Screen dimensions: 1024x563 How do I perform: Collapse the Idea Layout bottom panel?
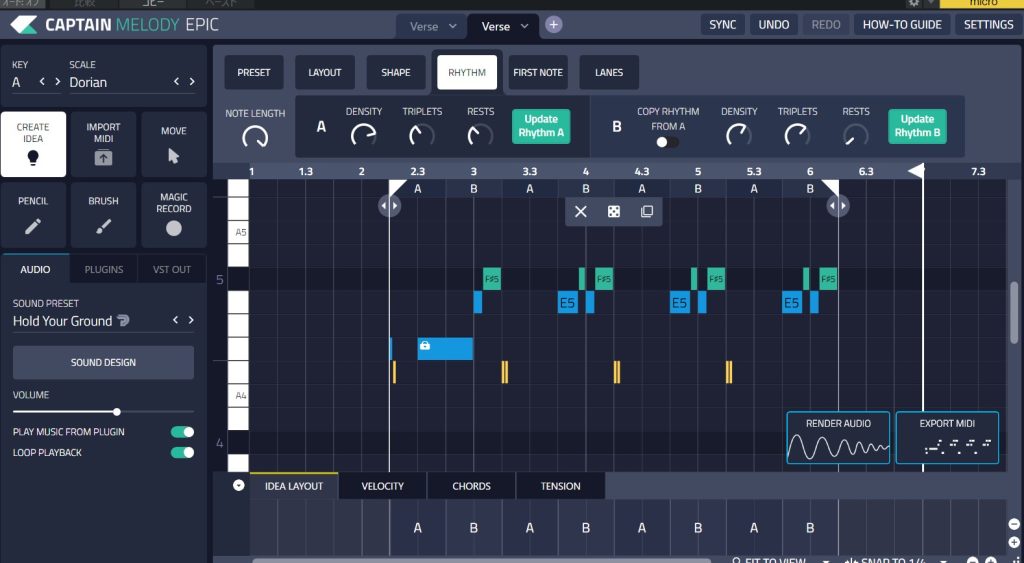(x=238, y=486)
